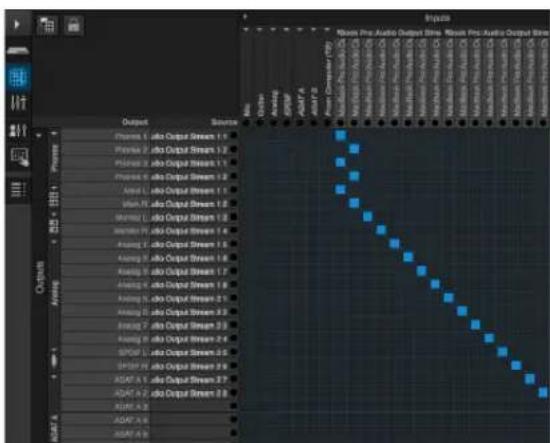Click the Inputs header label

click(x=437, y=18)
